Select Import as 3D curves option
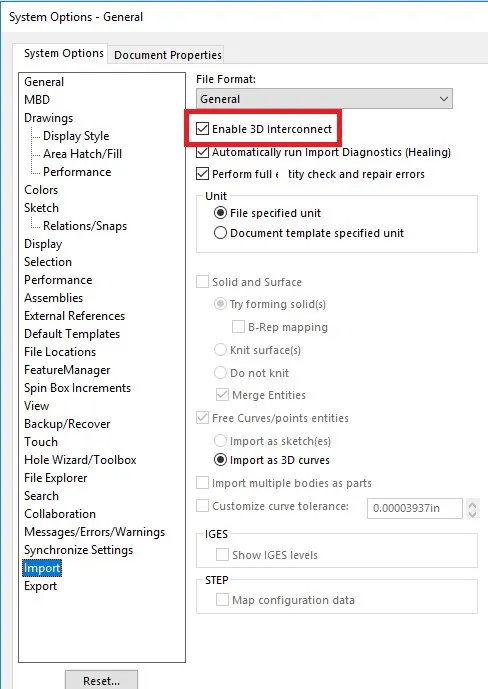Image resolution: width=488 pixels, height=689 pixels. 220,460
